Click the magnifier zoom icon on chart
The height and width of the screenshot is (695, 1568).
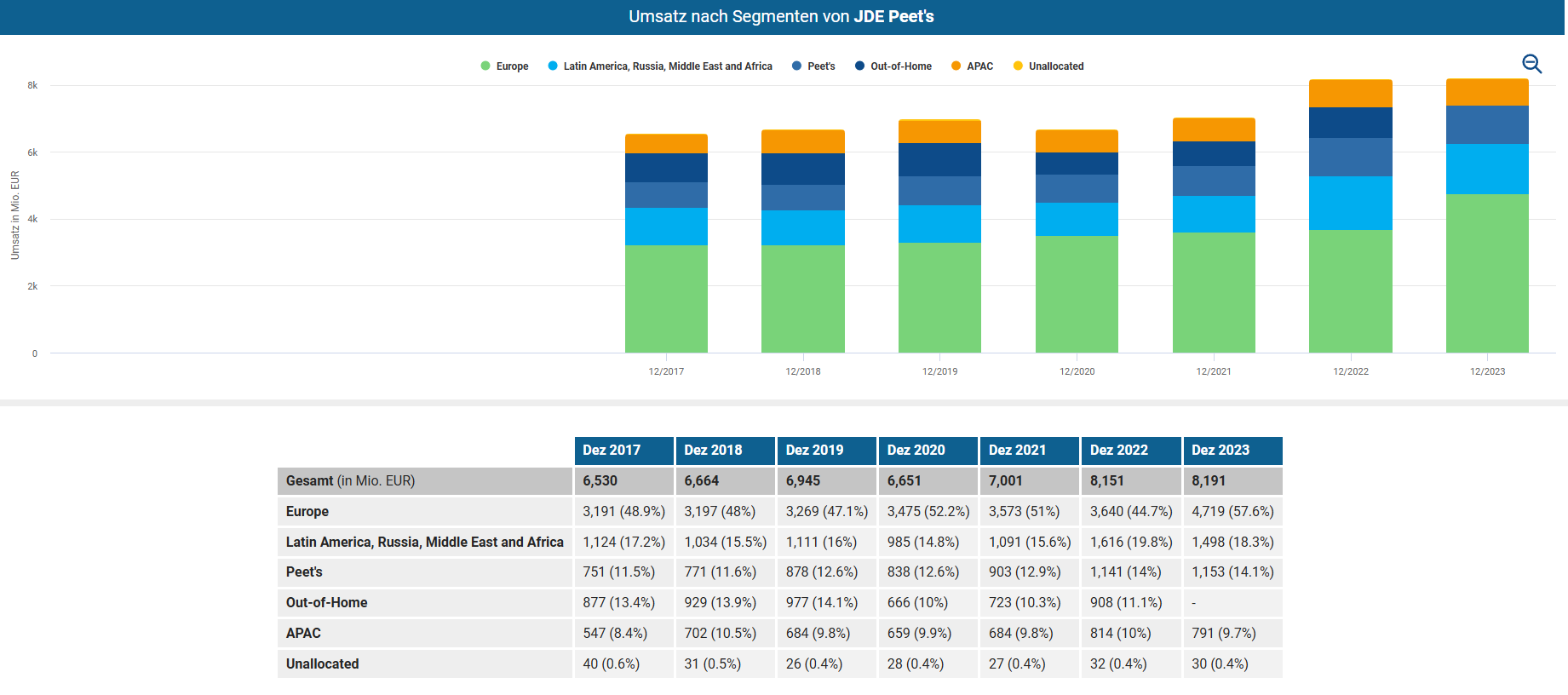pyautogui.click(x=1531, y=64)
